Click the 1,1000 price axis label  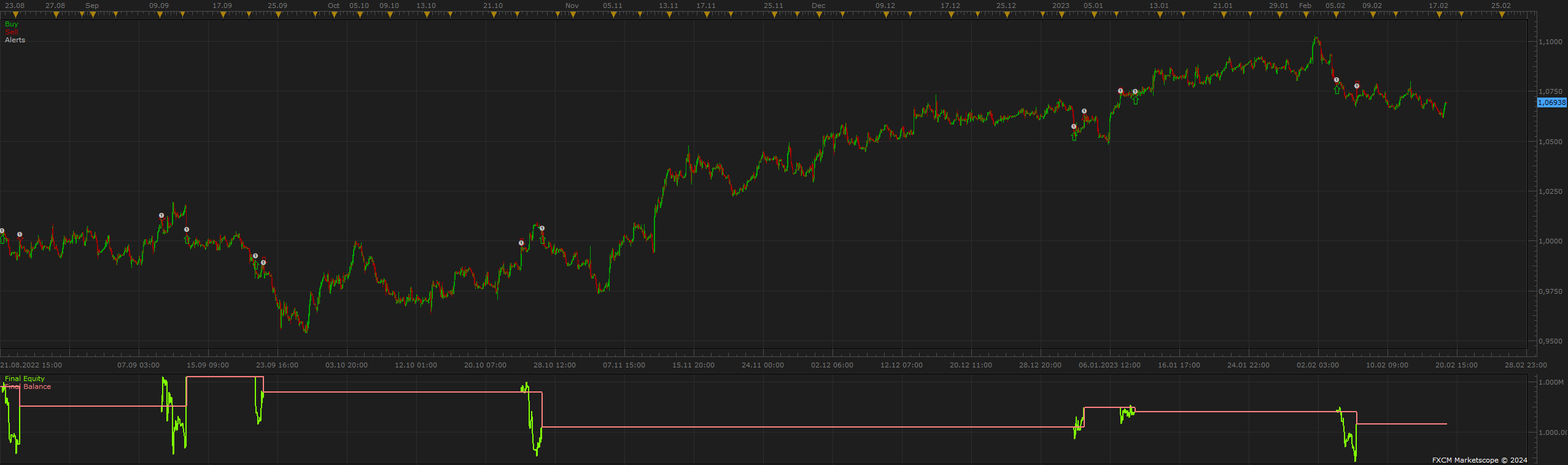1550,42
